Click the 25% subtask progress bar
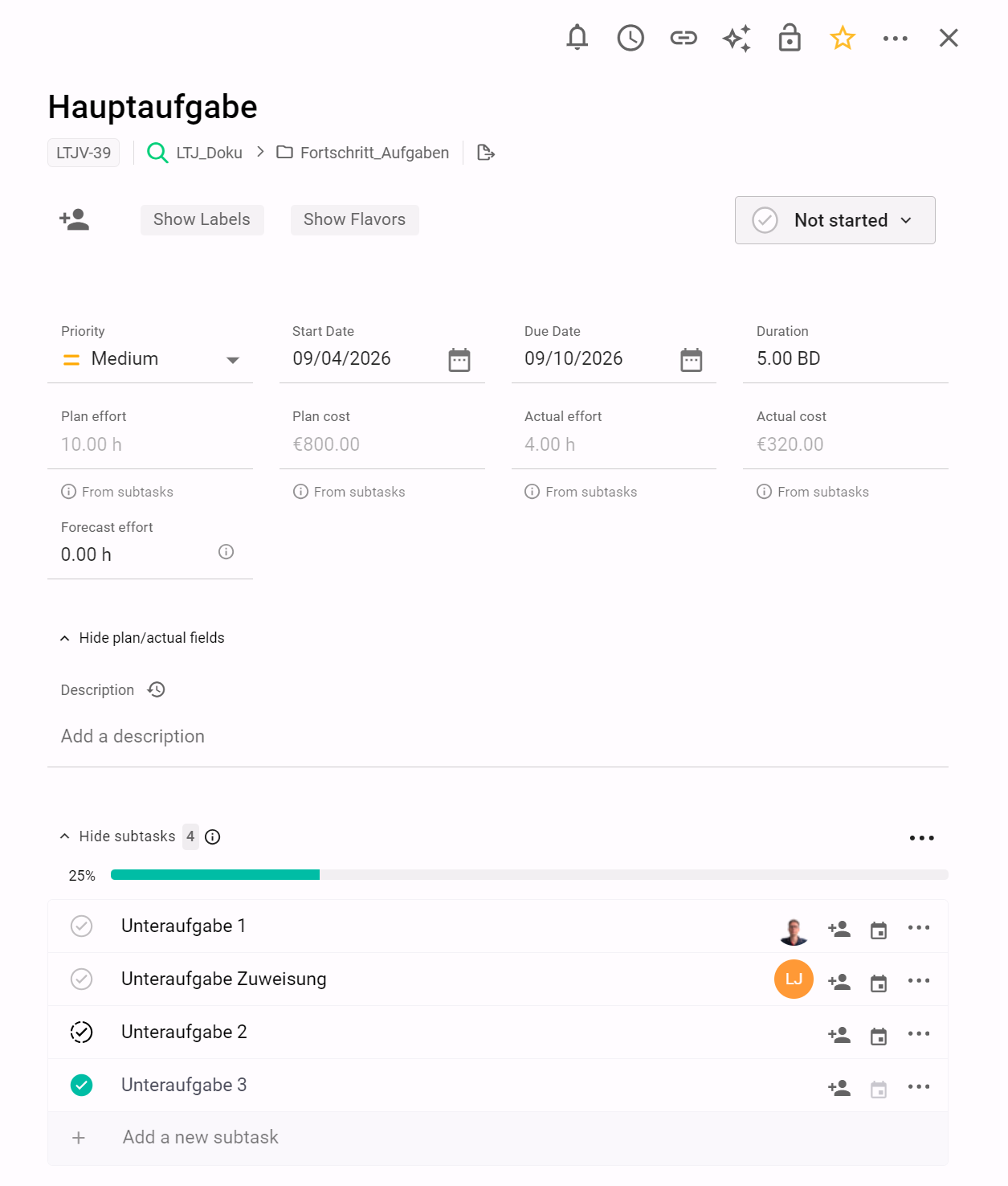 point(529,875)
